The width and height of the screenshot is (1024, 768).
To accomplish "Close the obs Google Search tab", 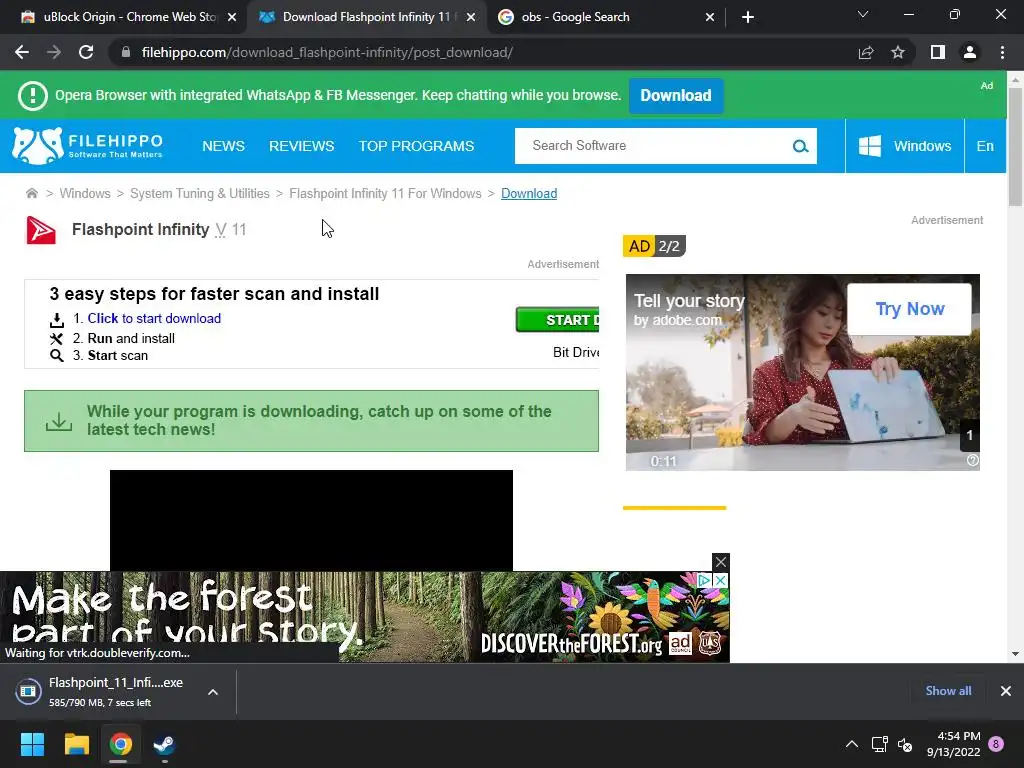I will pos(710,17).
